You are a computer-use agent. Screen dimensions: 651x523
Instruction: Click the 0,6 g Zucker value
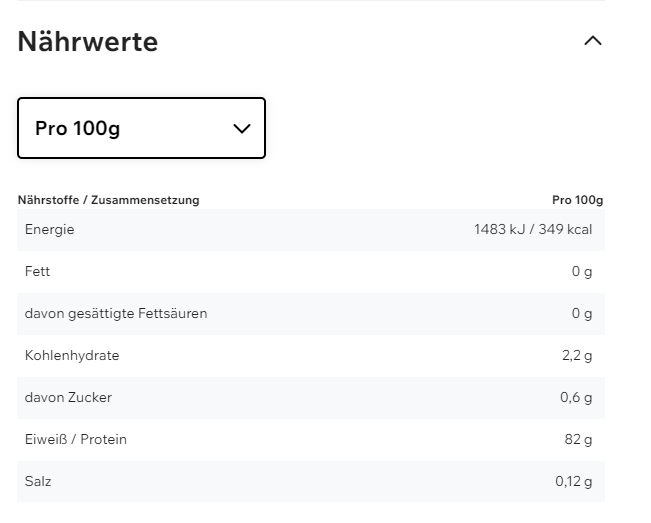coord(576,398)
